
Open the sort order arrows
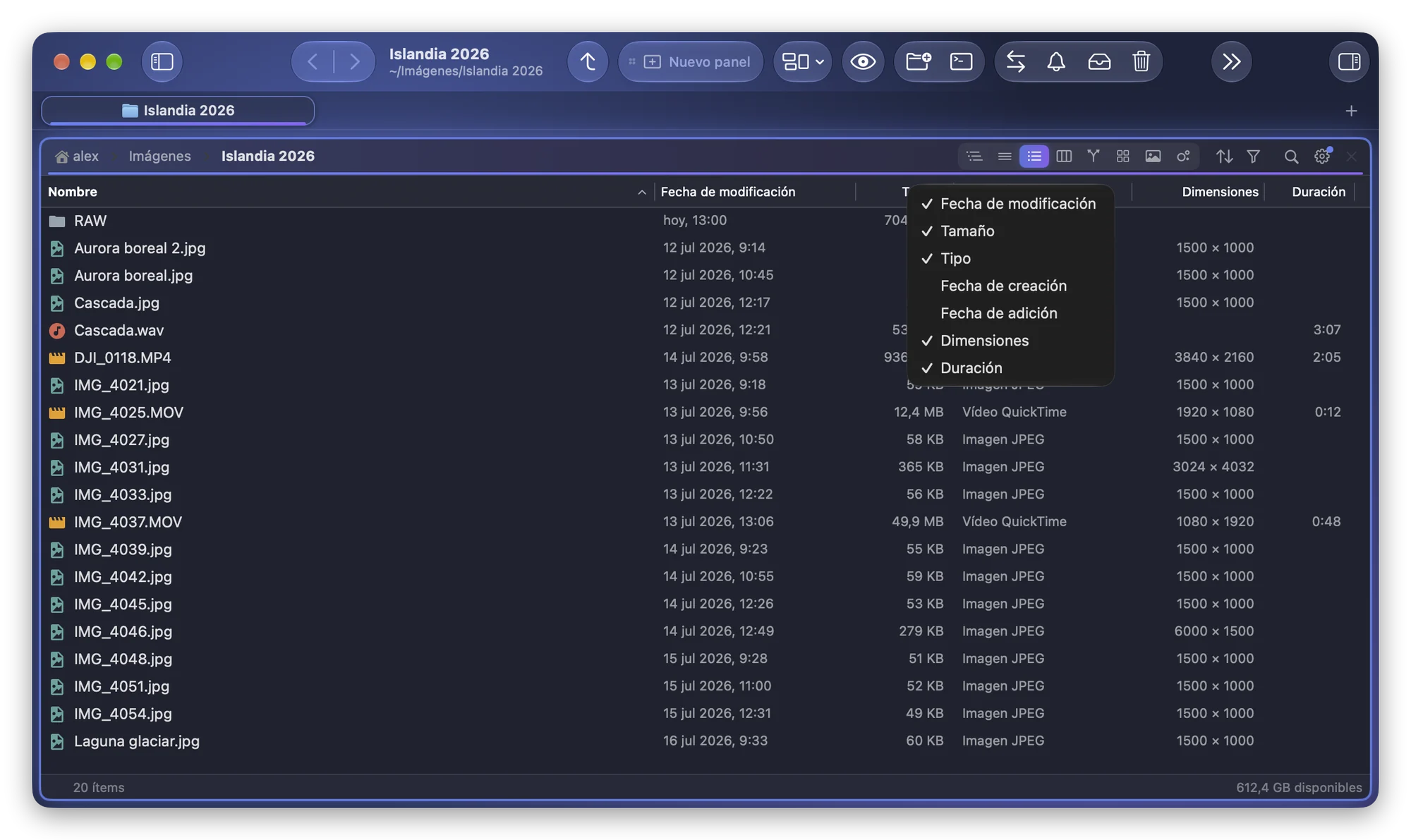(x=1224, y=156)
